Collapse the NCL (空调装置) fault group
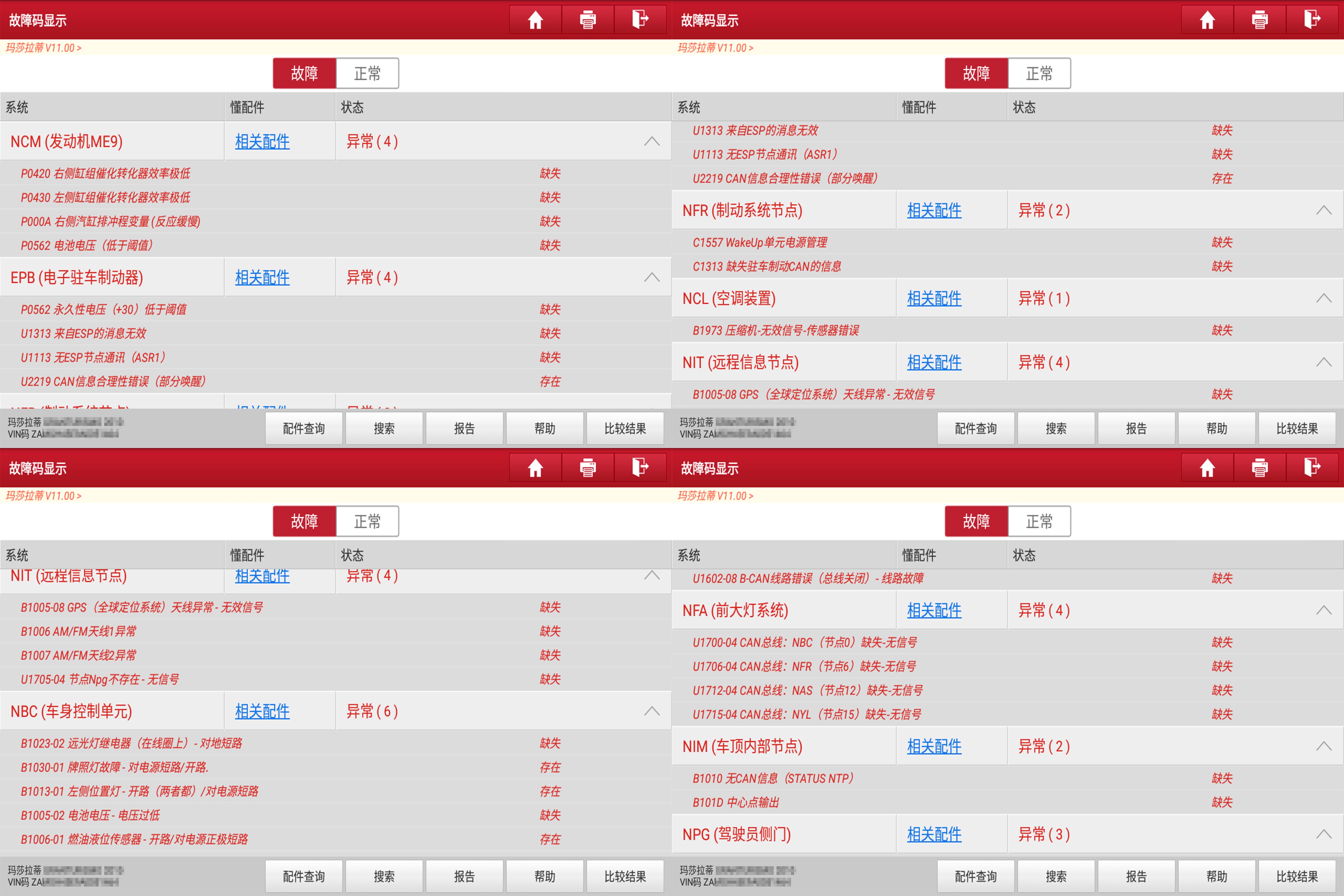1344x896 pixels. pos(1323,298)
